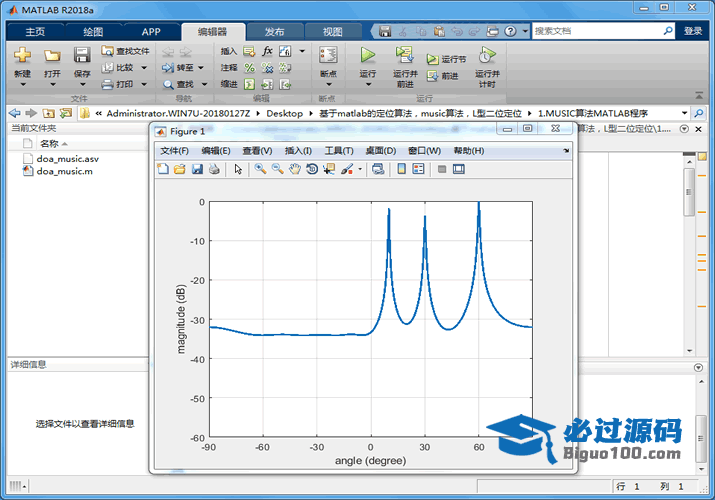Click Find Files (查找文件) button
Screen dimensions: 715x500
pyautogui.click(x=125, y=51)
